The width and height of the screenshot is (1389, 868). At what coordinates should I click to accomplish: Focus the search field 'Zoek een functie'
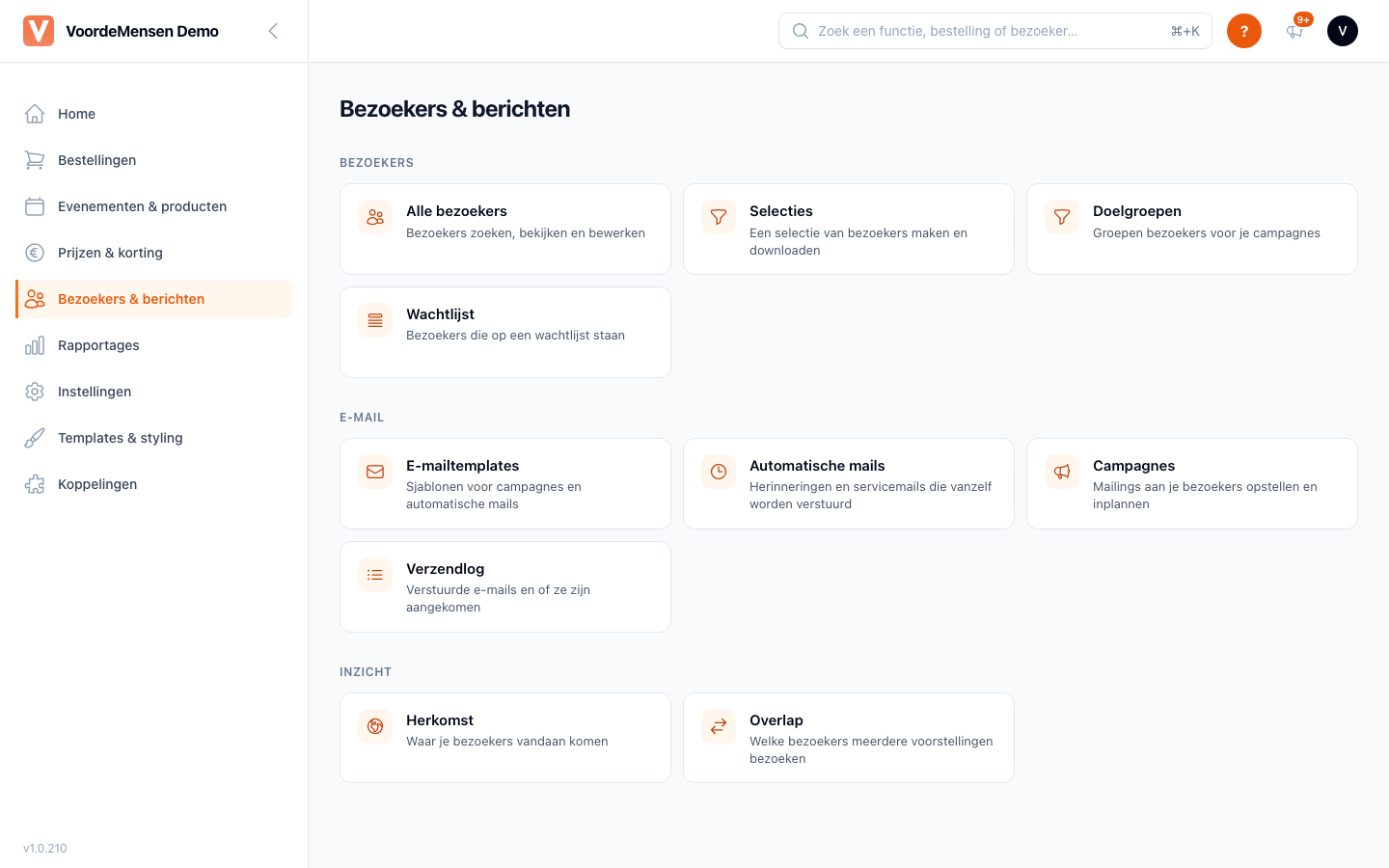click(x=995, y=31)
